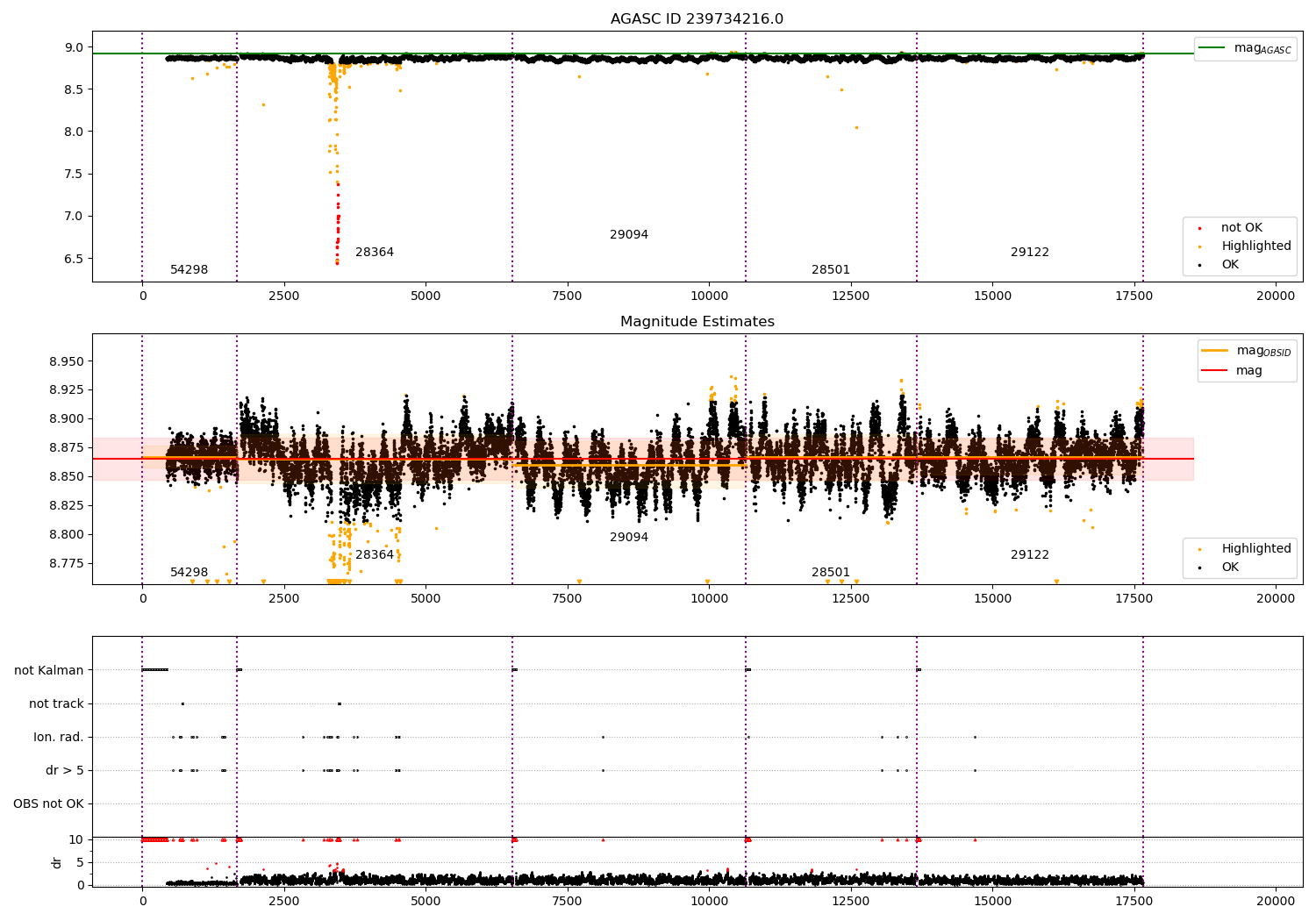Image resolution: width=1316 pixels, height=921 pixels.
Task: Select obsid label 28501 in middle plot
Action: coord(831,573)
